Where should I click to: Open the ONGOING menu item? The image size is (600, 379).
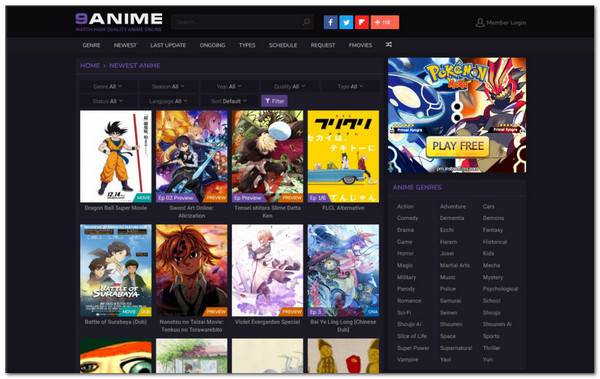click(212, 45)
